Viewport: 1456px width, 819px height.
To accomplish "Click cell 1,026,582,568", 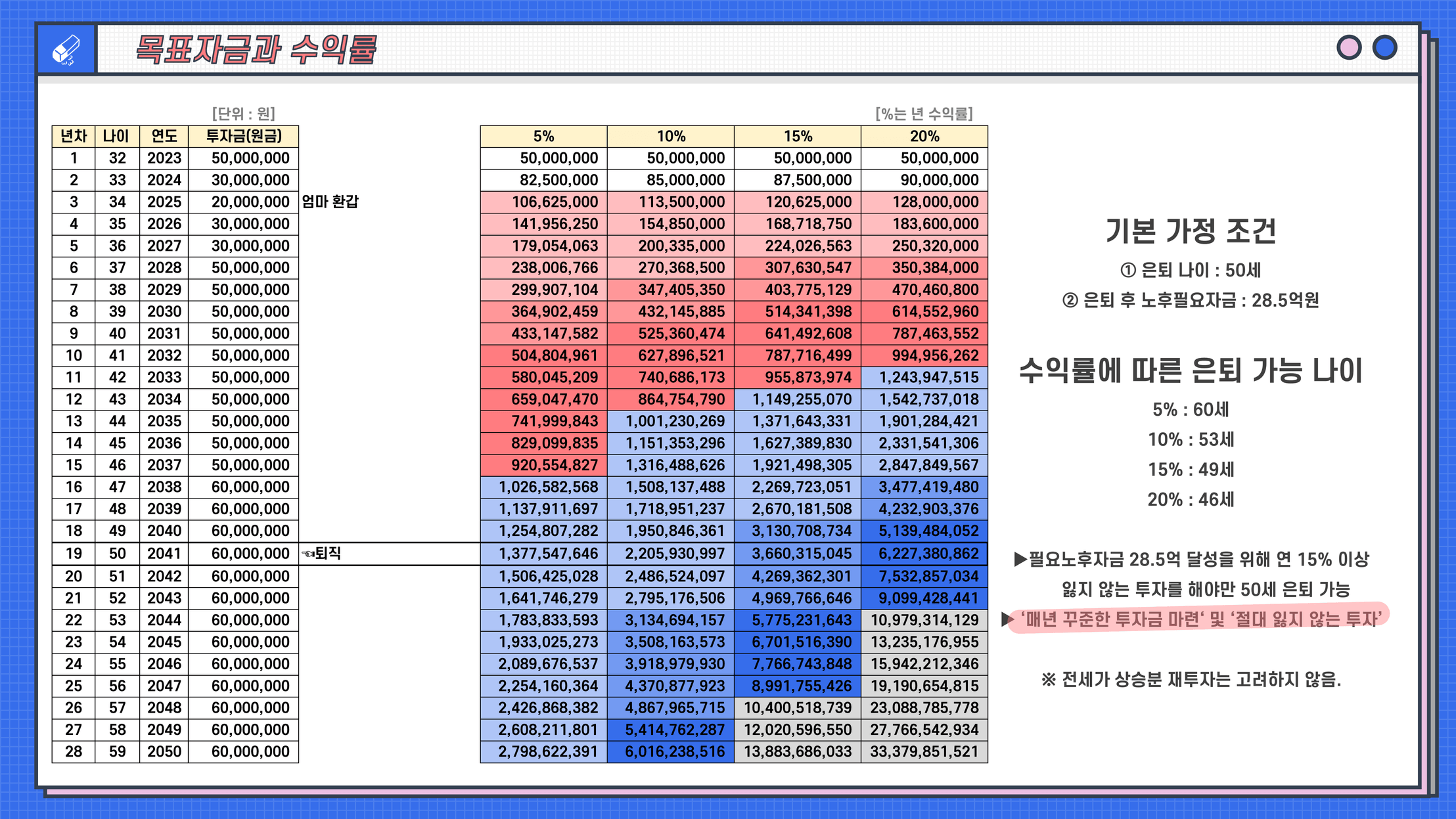I will [543, 487].
